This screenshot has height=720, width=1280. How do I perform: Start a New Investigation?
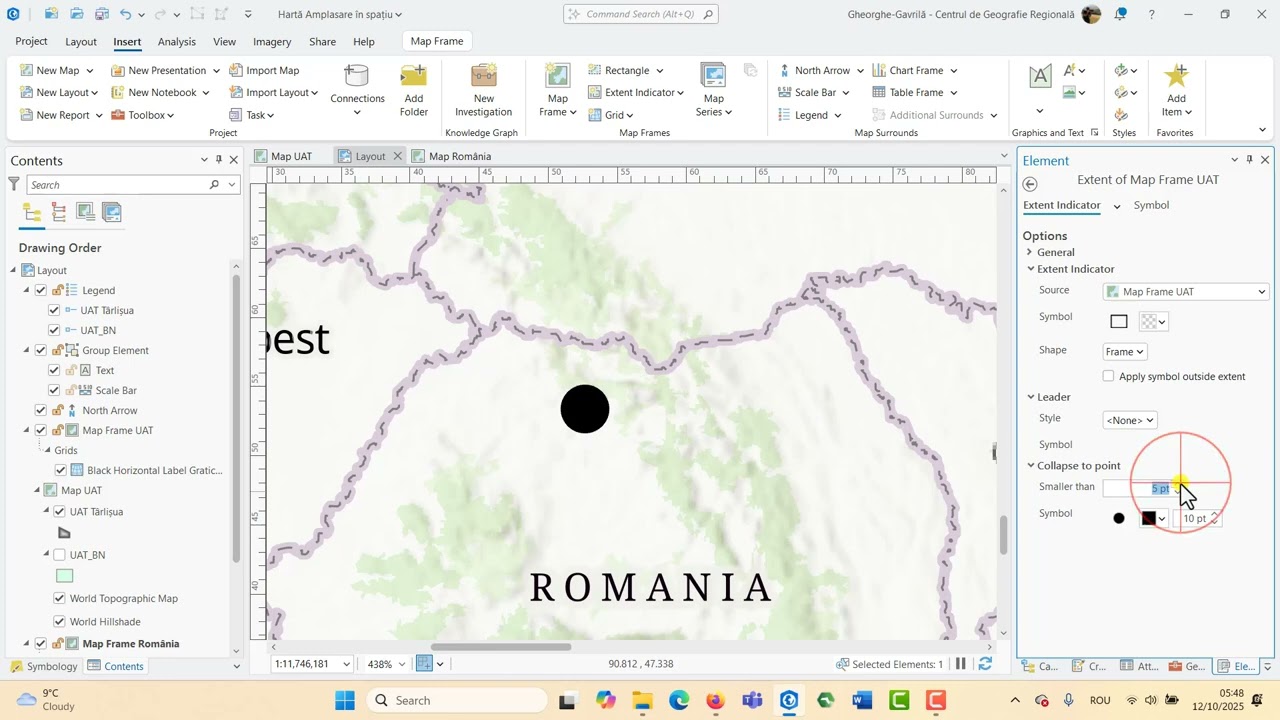[484, 91]
